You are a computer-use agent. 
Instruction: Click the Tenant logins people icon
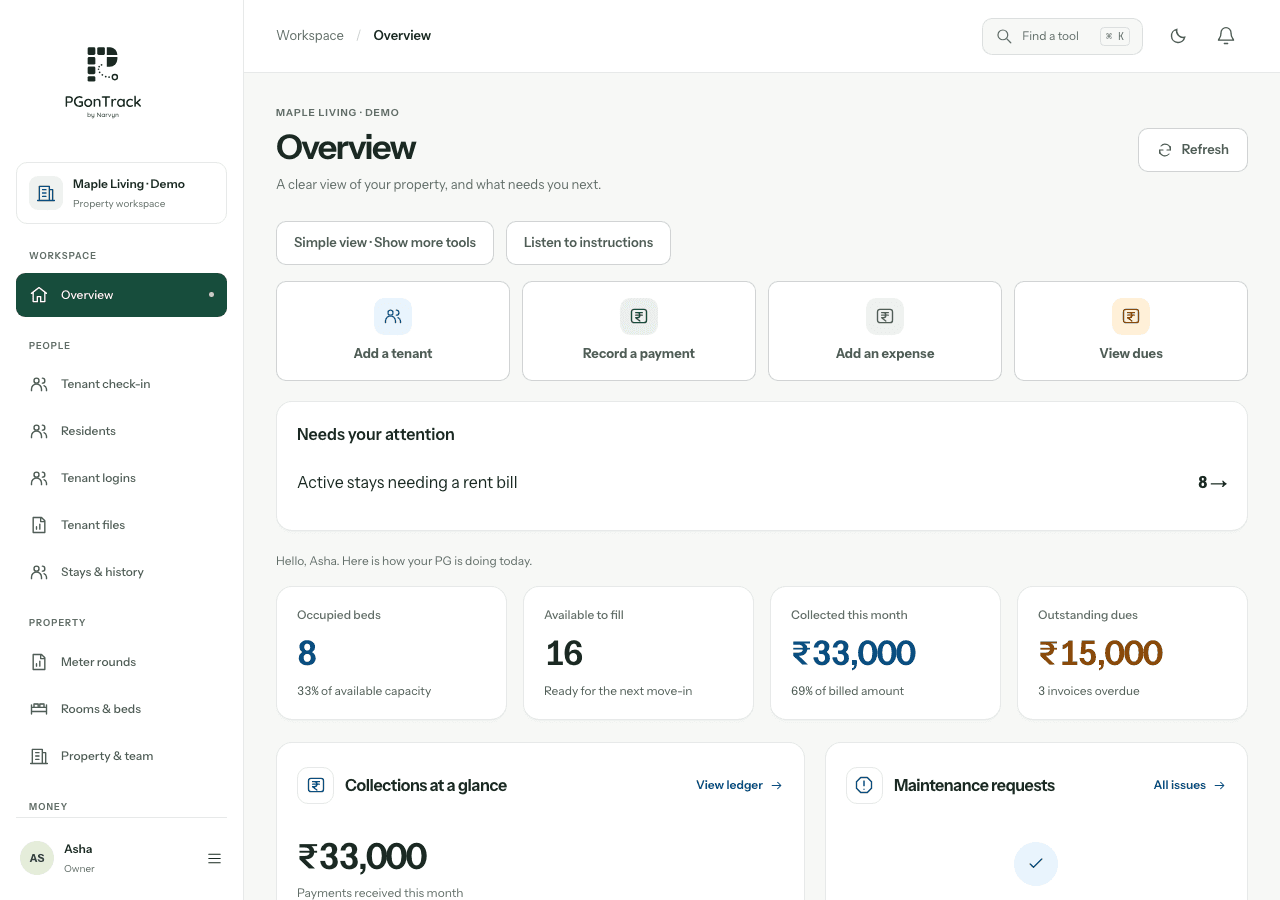coord(39,478)
